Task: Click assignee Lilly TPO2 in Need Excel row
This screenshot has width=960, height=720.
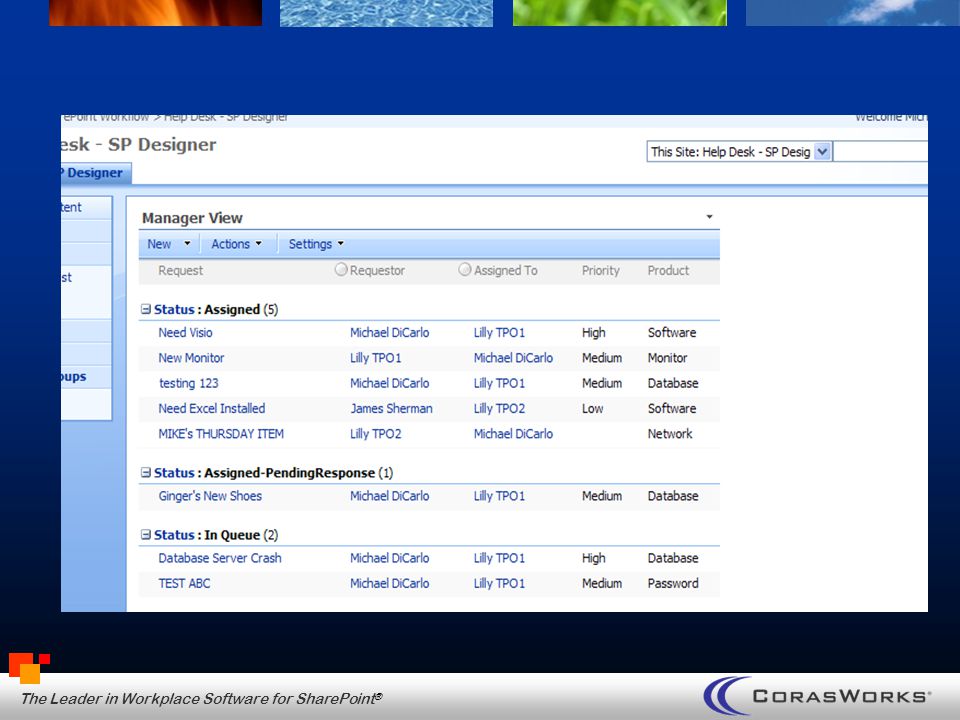Action: tap(499, 408)
